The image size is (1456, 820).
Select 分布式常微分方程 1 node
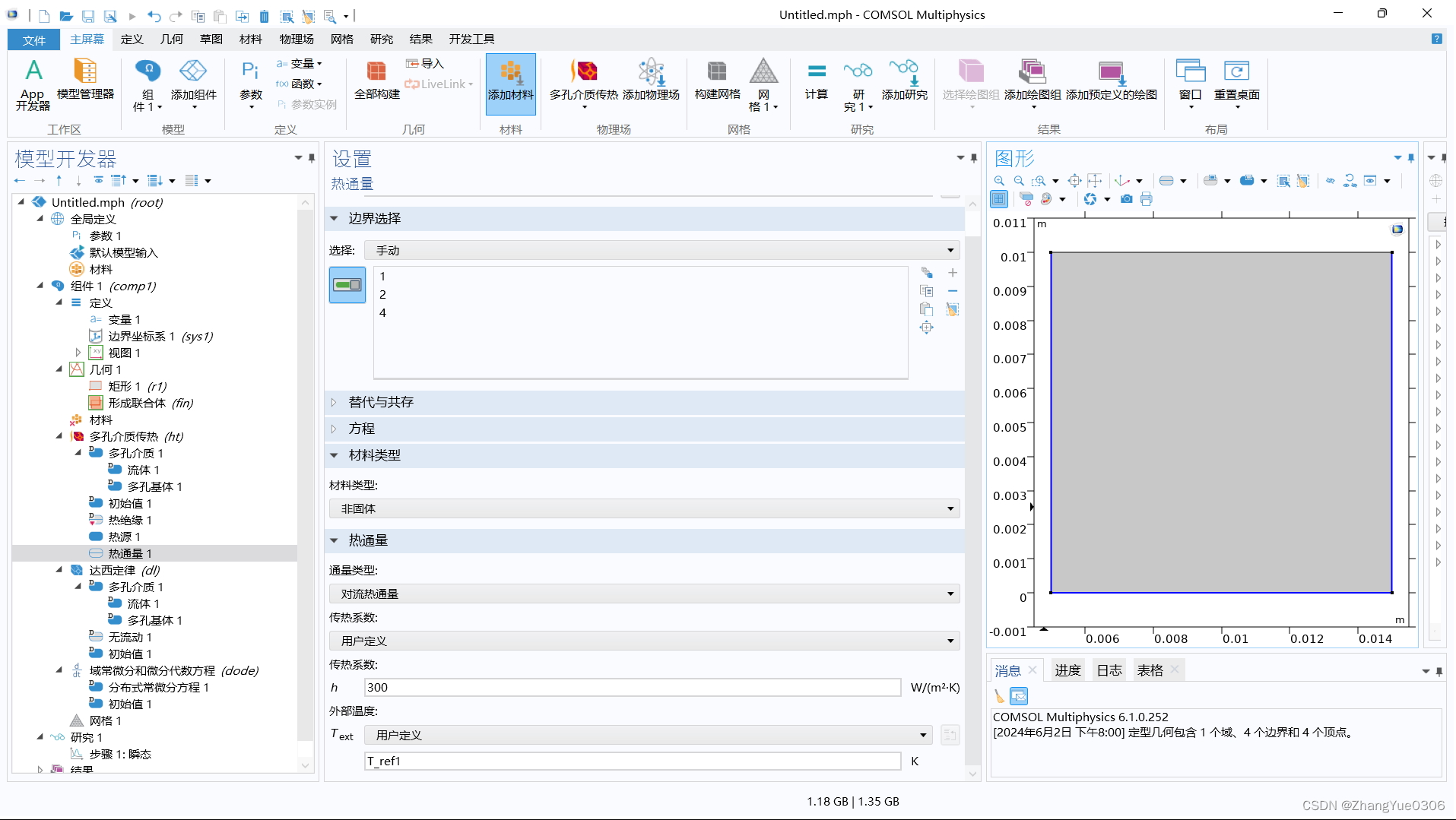[x=158, y=687]
